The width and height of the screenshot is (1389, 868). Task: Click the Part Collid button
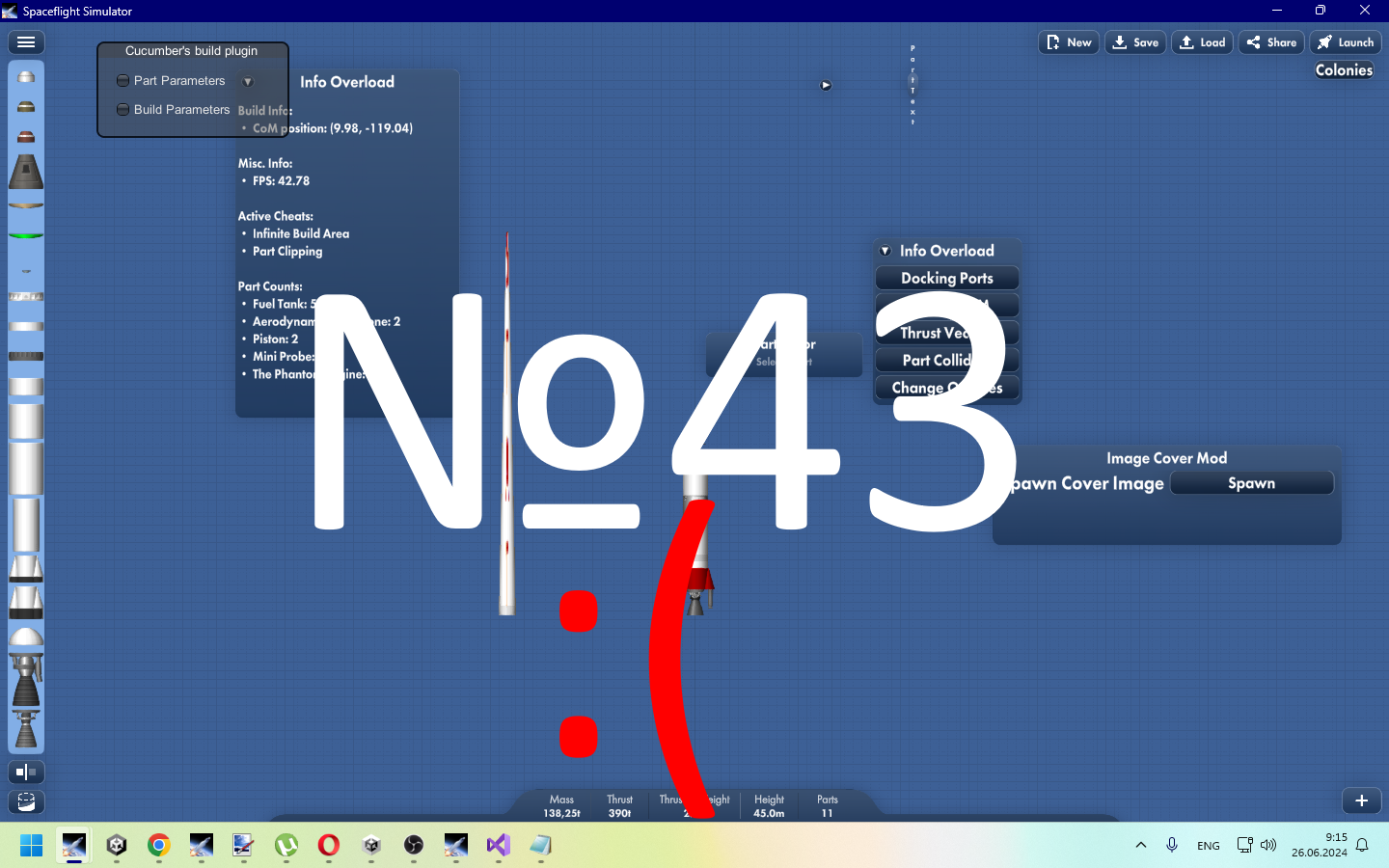tap(947, 360)
